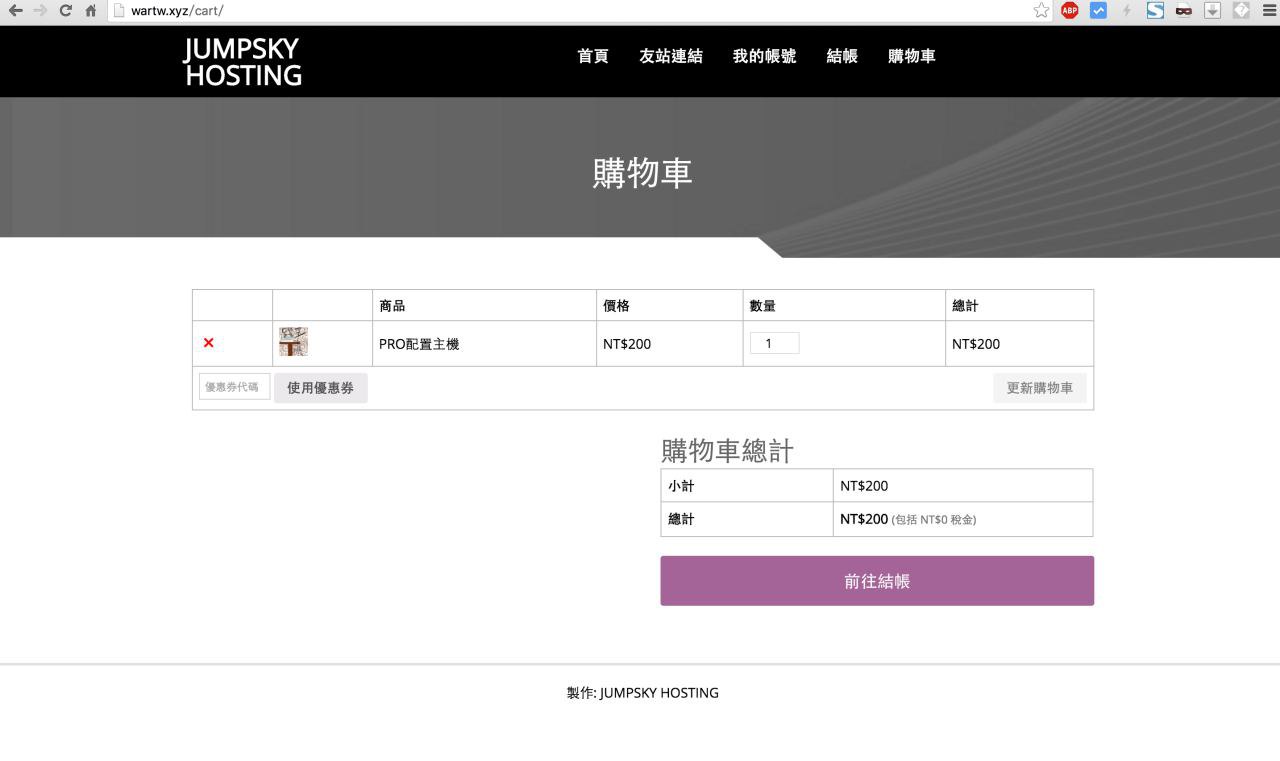Click the masked-face extension icon
The height and width of the screenshot is (761, 1280).
pyautogui.click(x=1184, y=11)
